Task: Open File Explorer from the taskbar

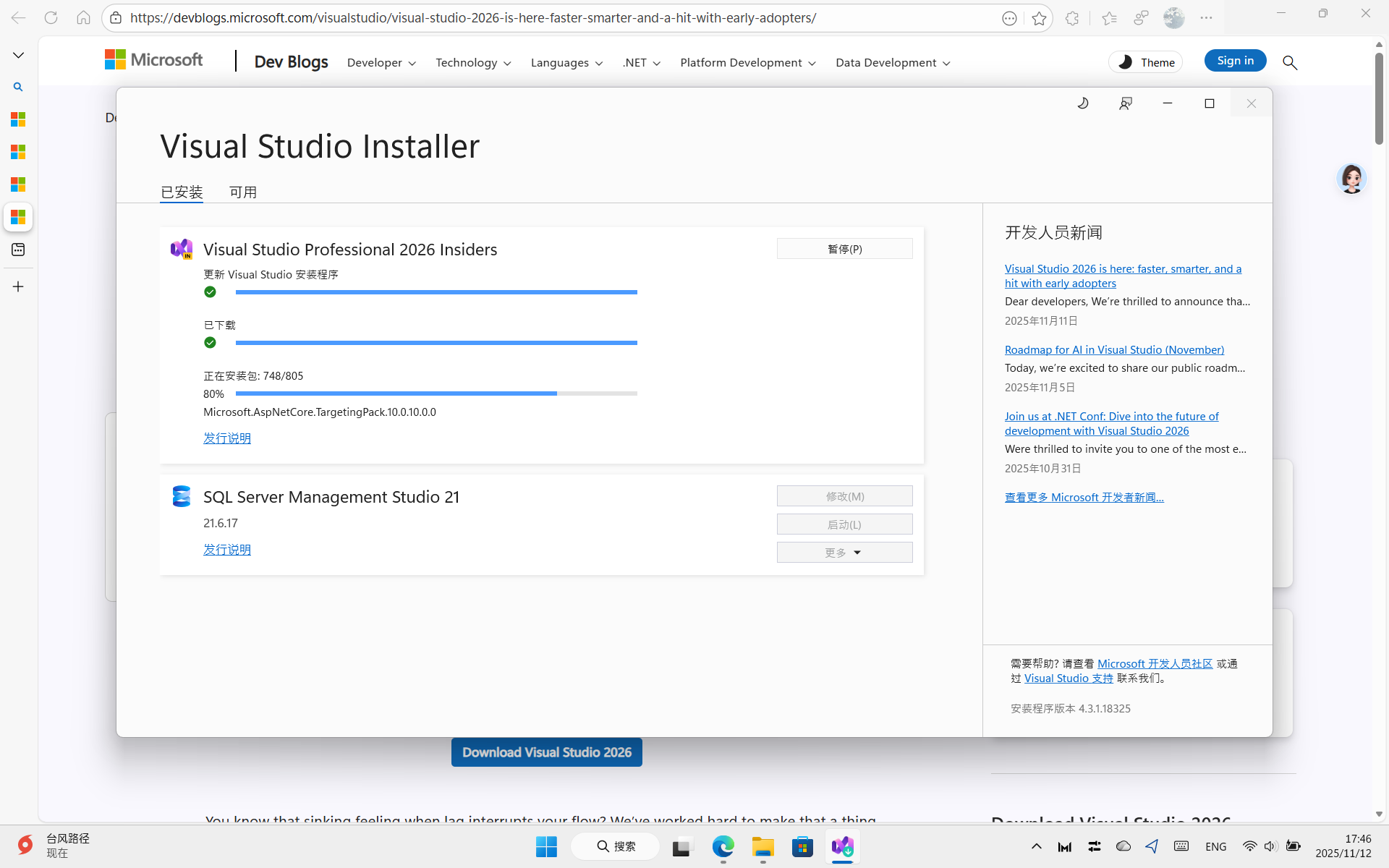Action: [763, 846]
